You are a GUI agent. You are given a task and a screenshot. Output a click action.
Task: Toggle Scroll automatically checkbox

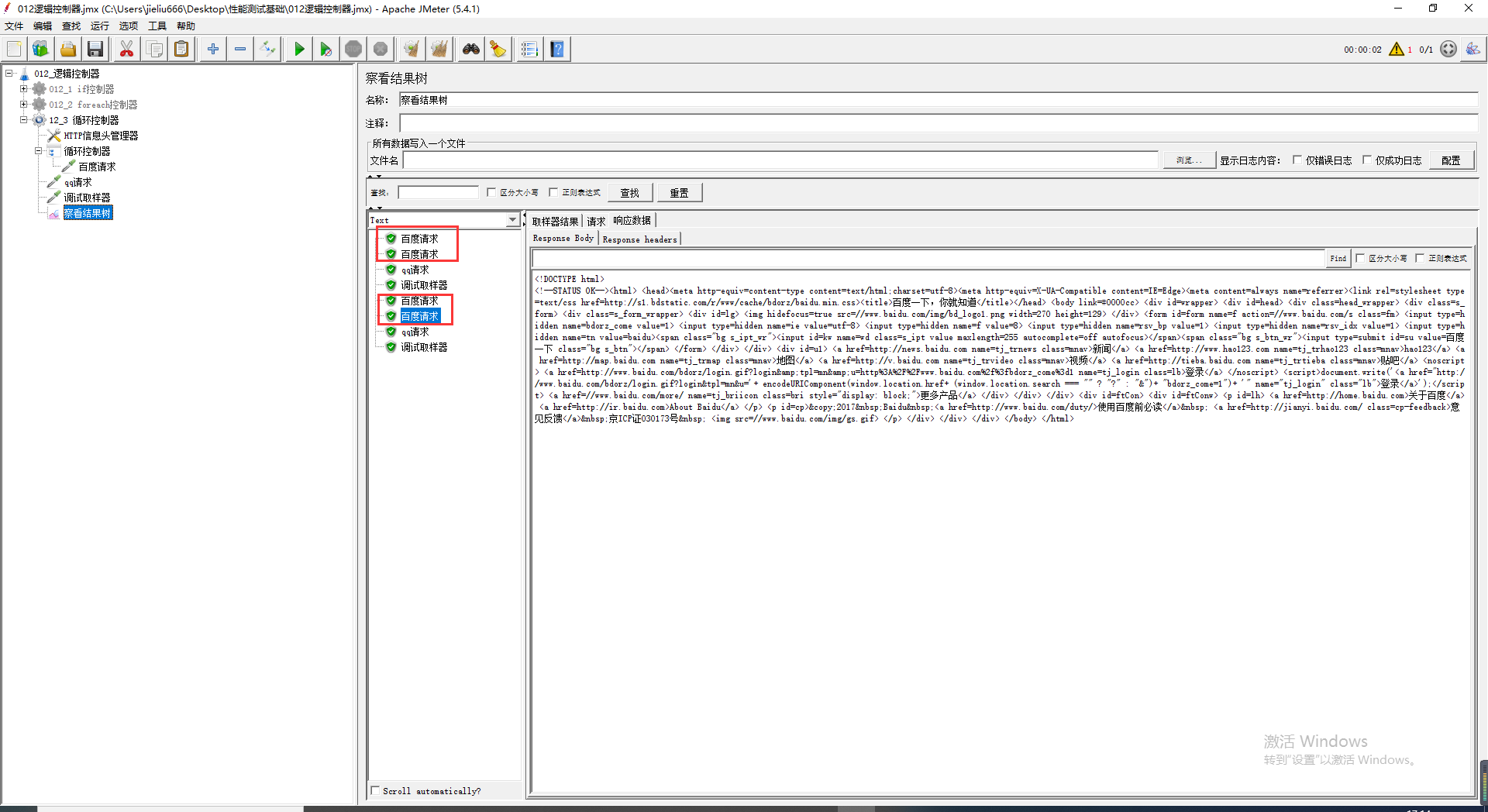(375, 790)
